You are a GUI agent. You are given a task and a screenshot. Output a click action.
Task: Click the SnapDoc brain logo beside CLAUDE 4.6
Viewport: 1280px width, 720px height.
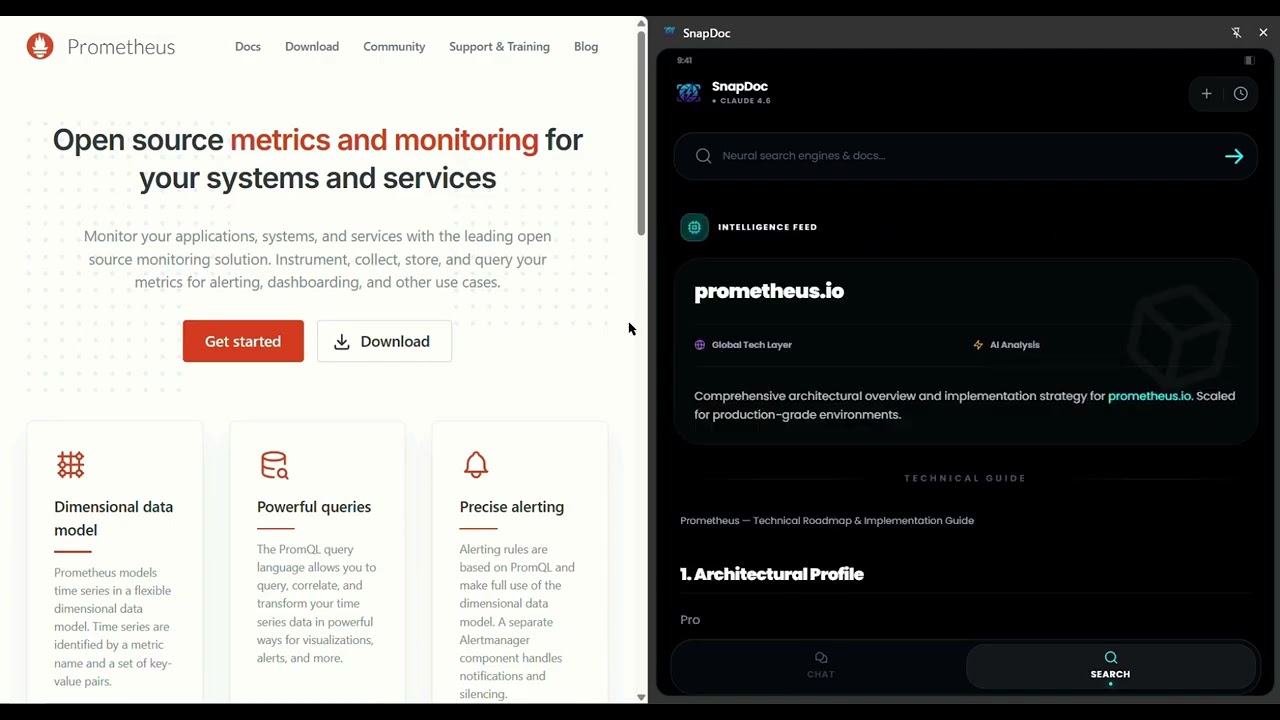coord(689,93)
